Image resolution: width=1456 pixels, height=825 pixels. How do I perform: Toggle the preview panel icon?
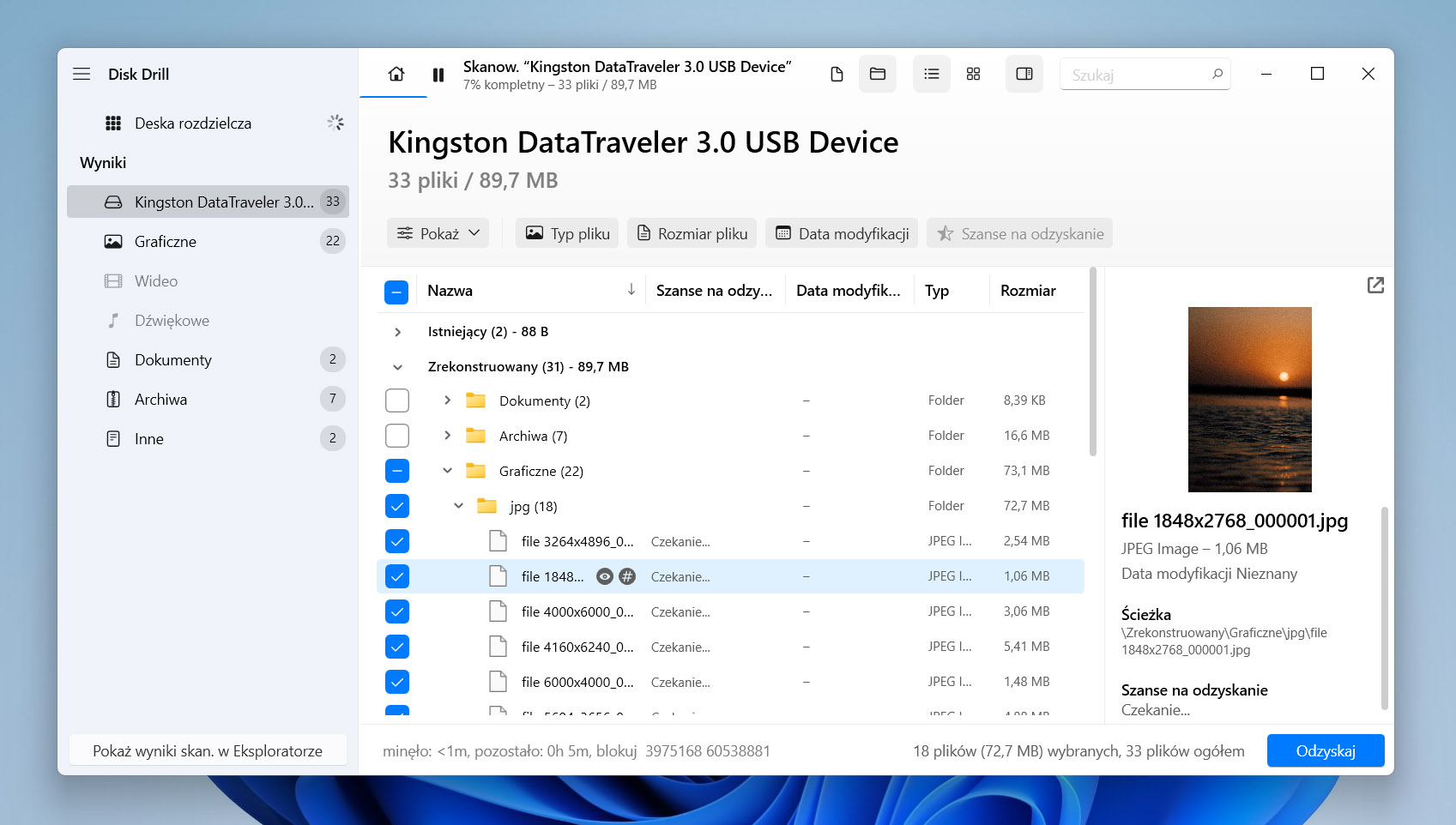[x=1024, y=74]
